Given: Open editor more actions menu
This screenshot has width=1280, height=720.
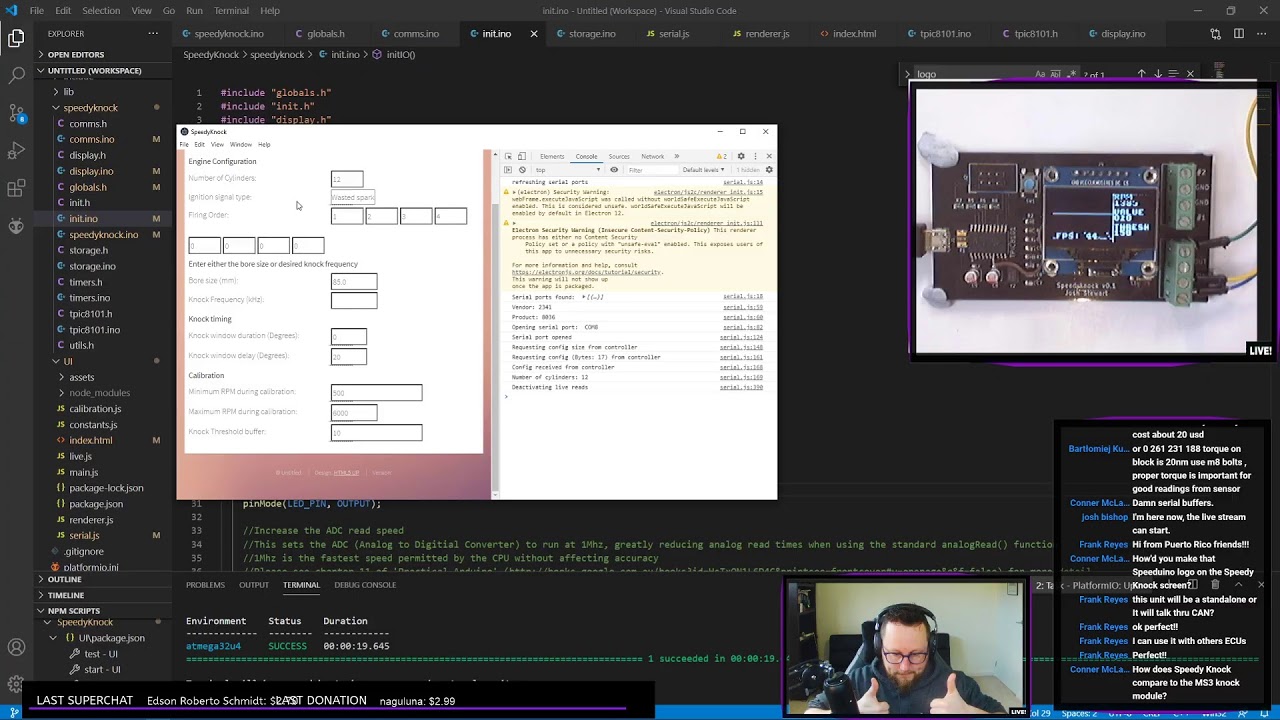Looking at the screenshot, I should click(x=1261, y=34).
